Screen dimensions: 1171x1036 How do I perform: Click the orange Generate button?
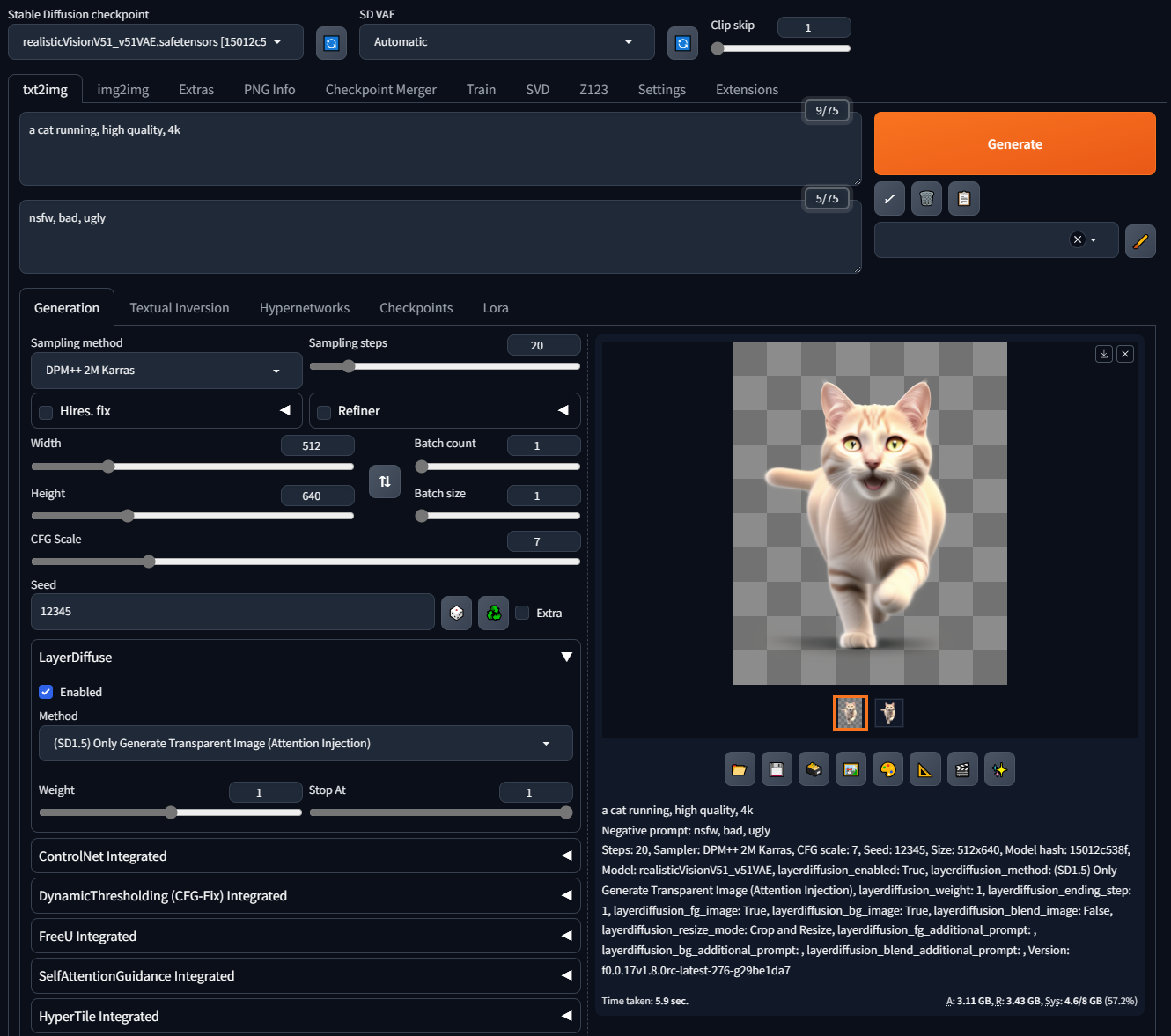point(1014,143)
